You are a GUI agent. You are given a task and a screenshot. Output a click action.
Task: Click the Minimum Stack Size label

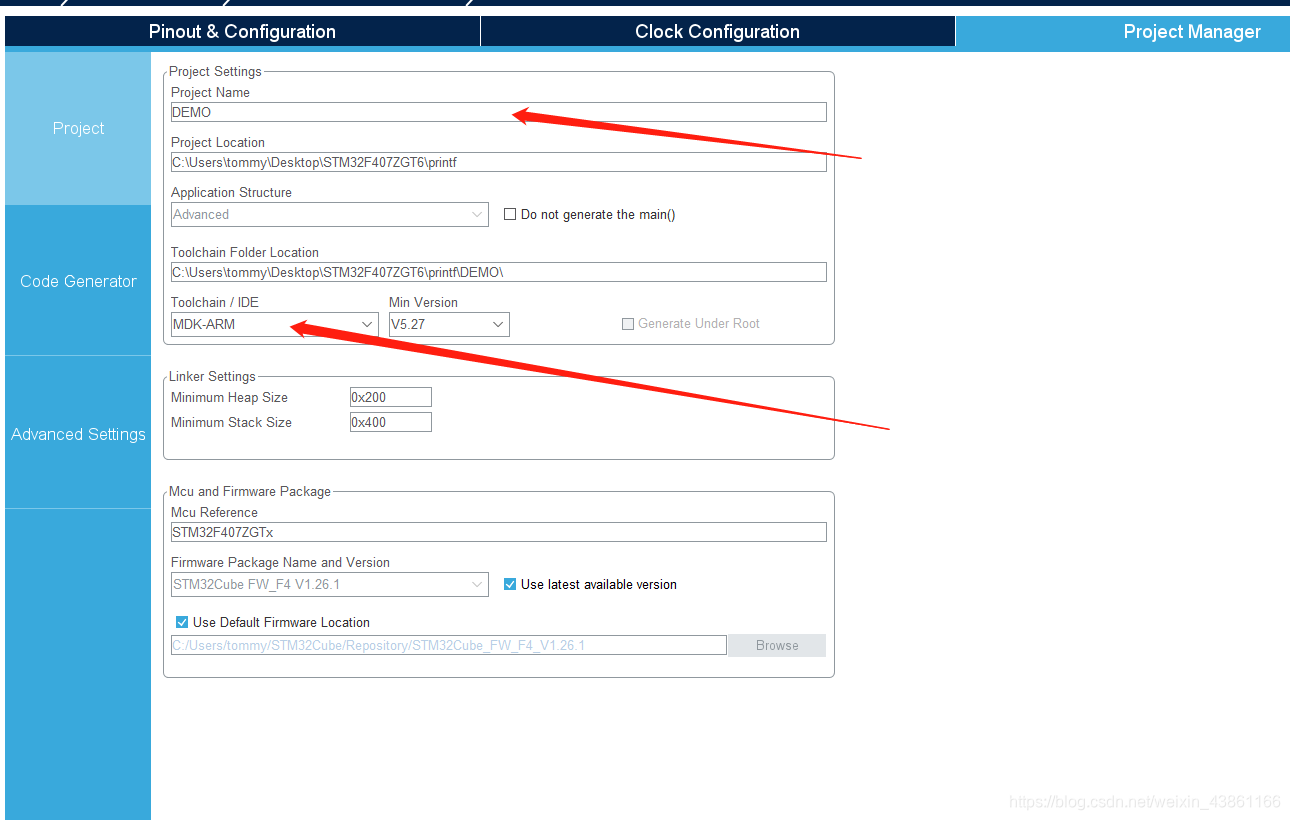click(231, 422)
